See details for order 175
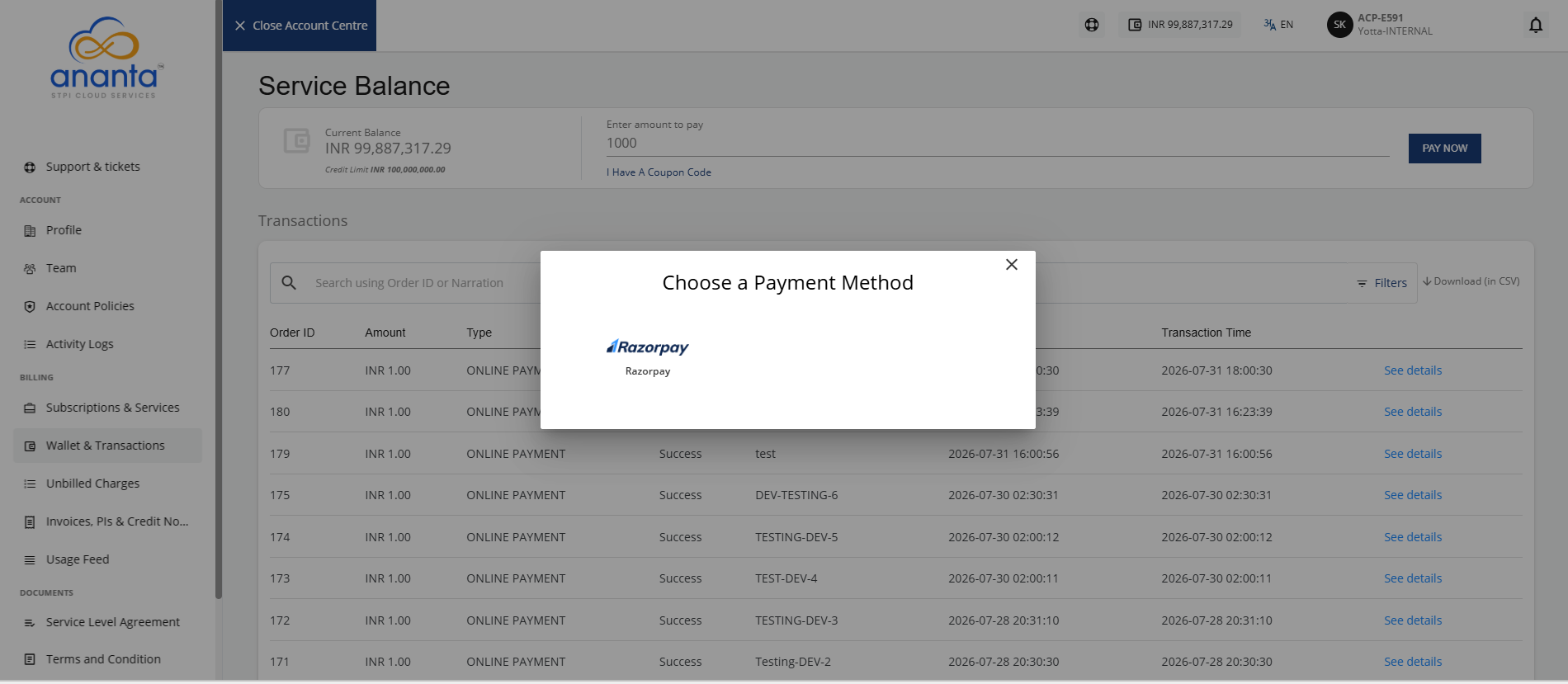 pos(1413,495)
